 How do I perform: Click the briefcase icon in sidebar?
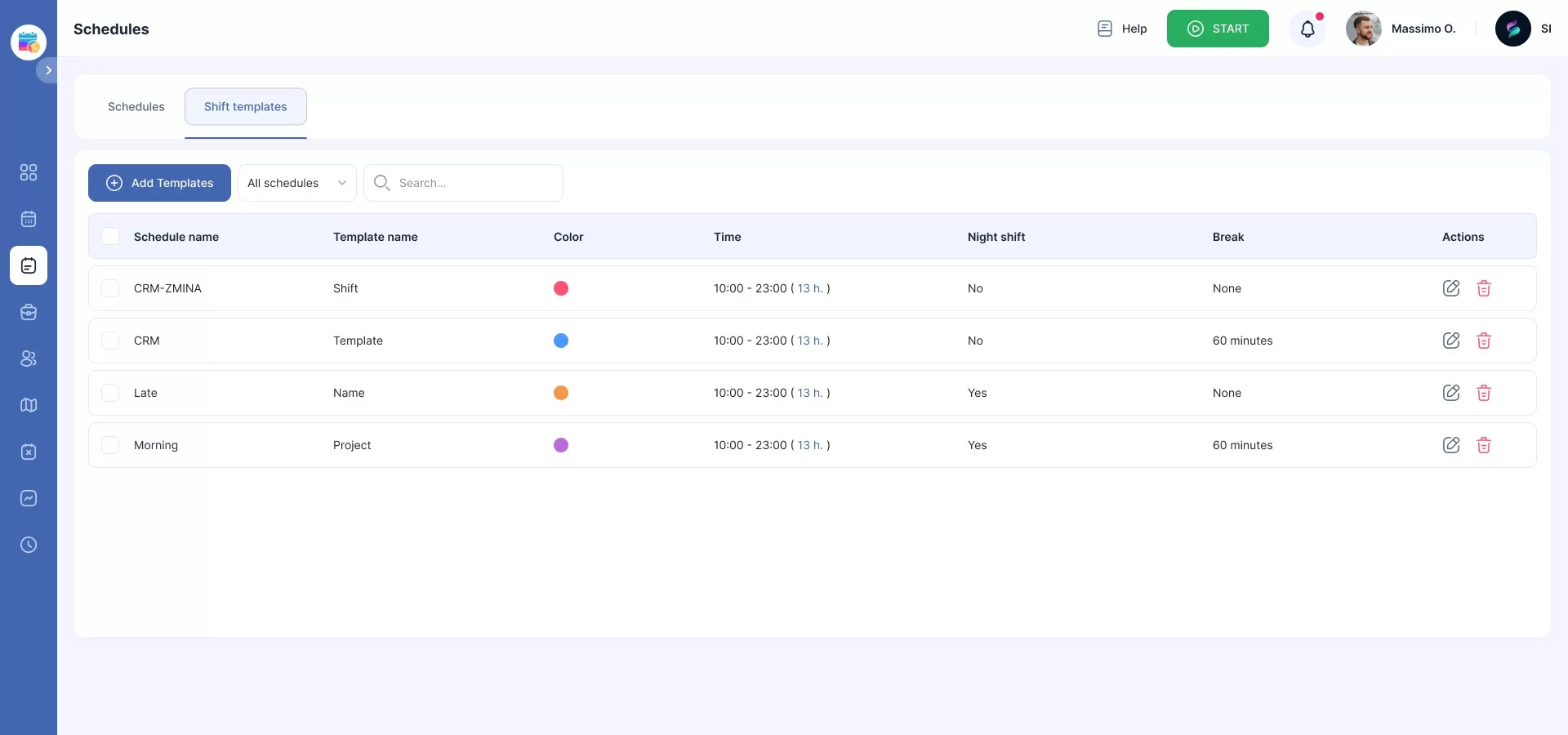coord(29,312)
